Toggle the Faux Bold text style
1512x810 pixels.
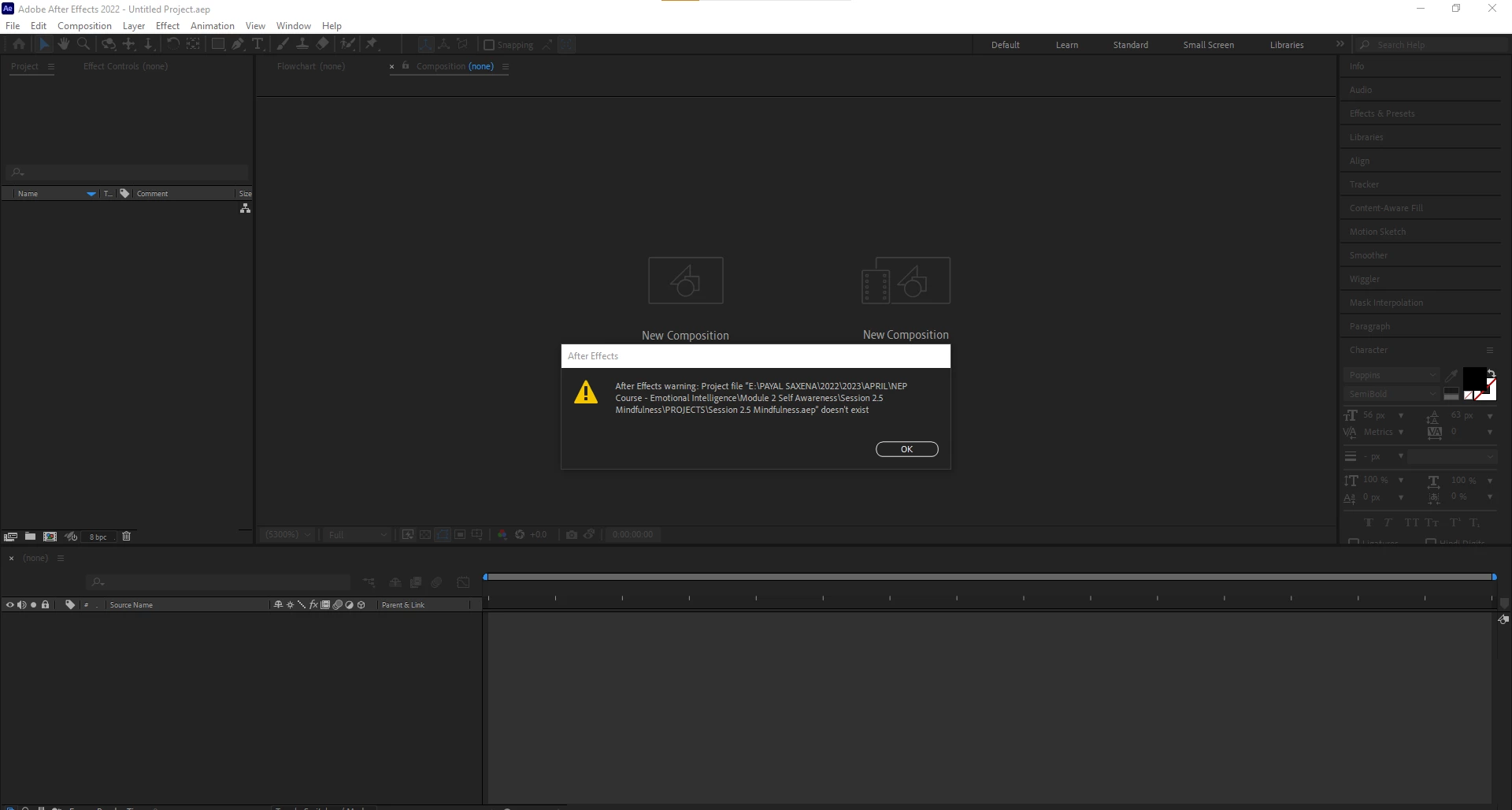click(1369, 522)
